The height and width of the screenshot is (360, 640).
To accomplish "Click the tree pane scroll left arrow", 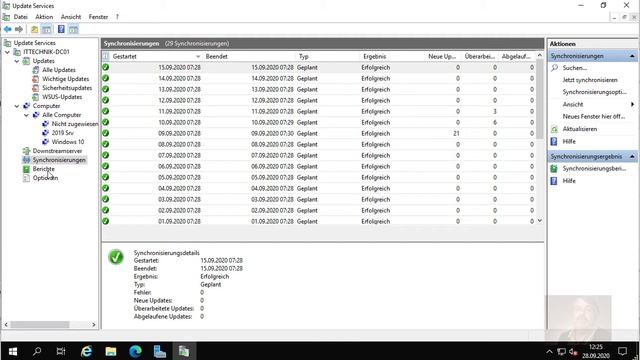I will [6, 324].
